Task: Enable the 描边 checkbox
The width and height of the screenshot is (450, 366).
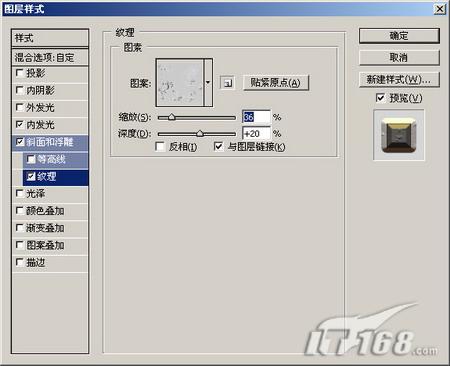Action: pos(19,263)
